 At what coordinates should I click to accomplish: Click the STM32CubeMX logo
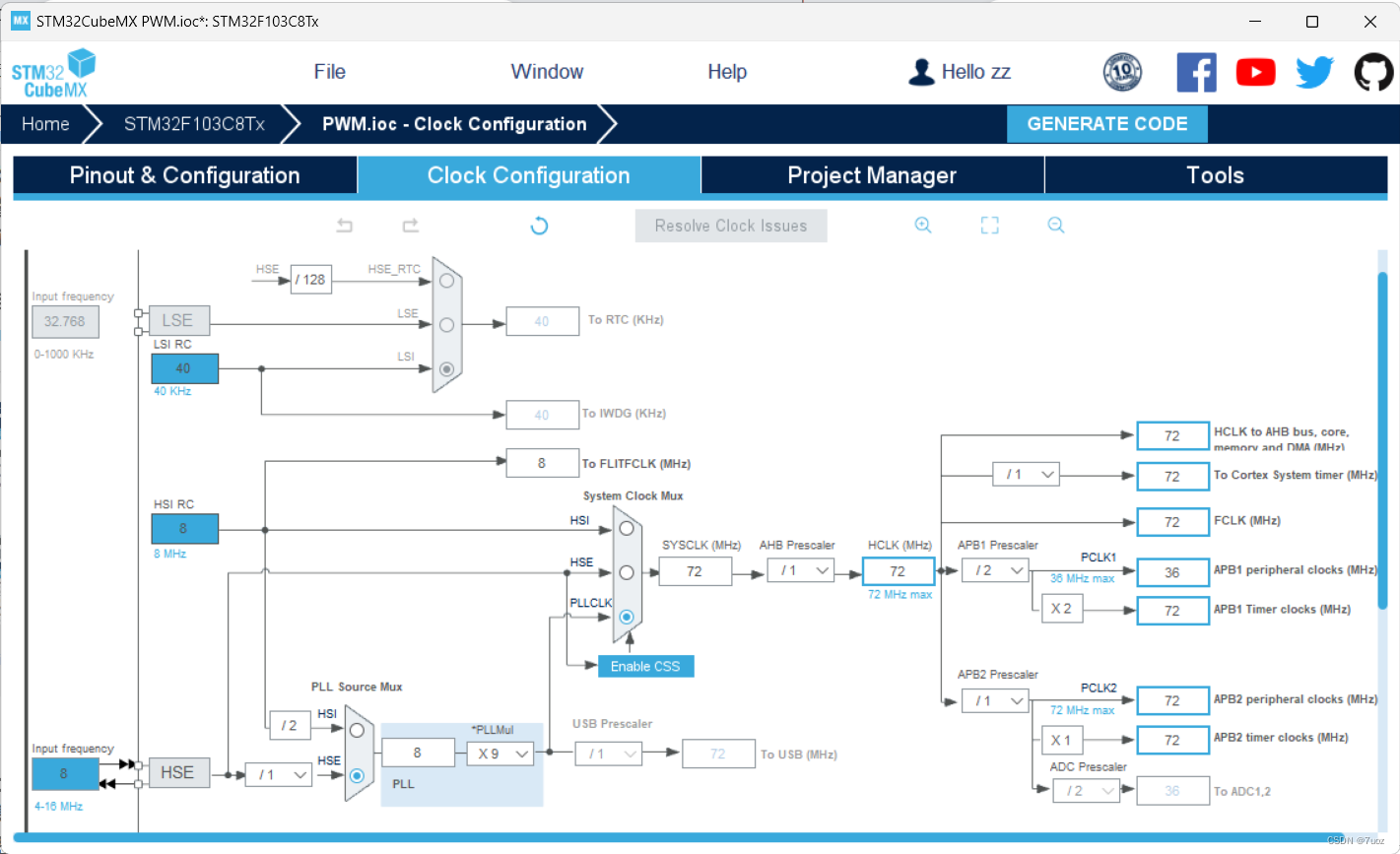pos(54,73)
